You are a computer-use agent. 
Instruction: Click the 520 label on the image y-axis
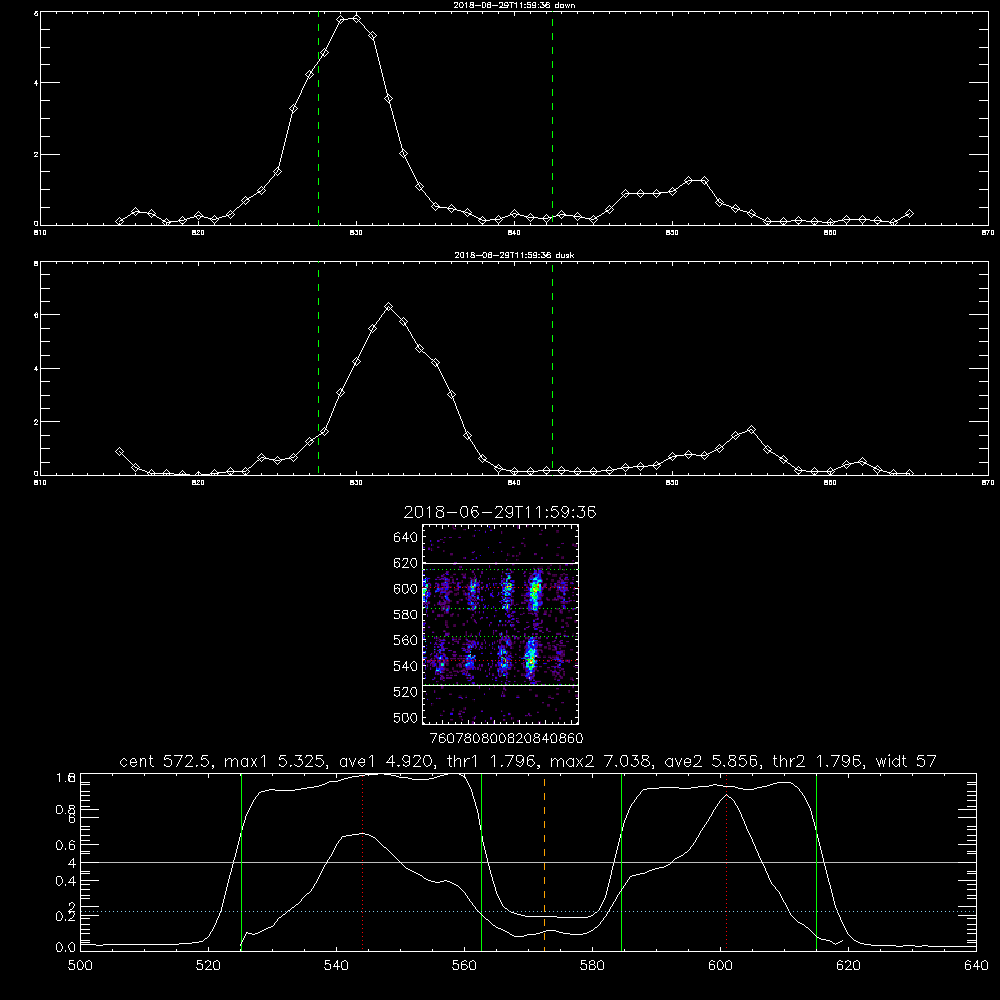point(405,692)
